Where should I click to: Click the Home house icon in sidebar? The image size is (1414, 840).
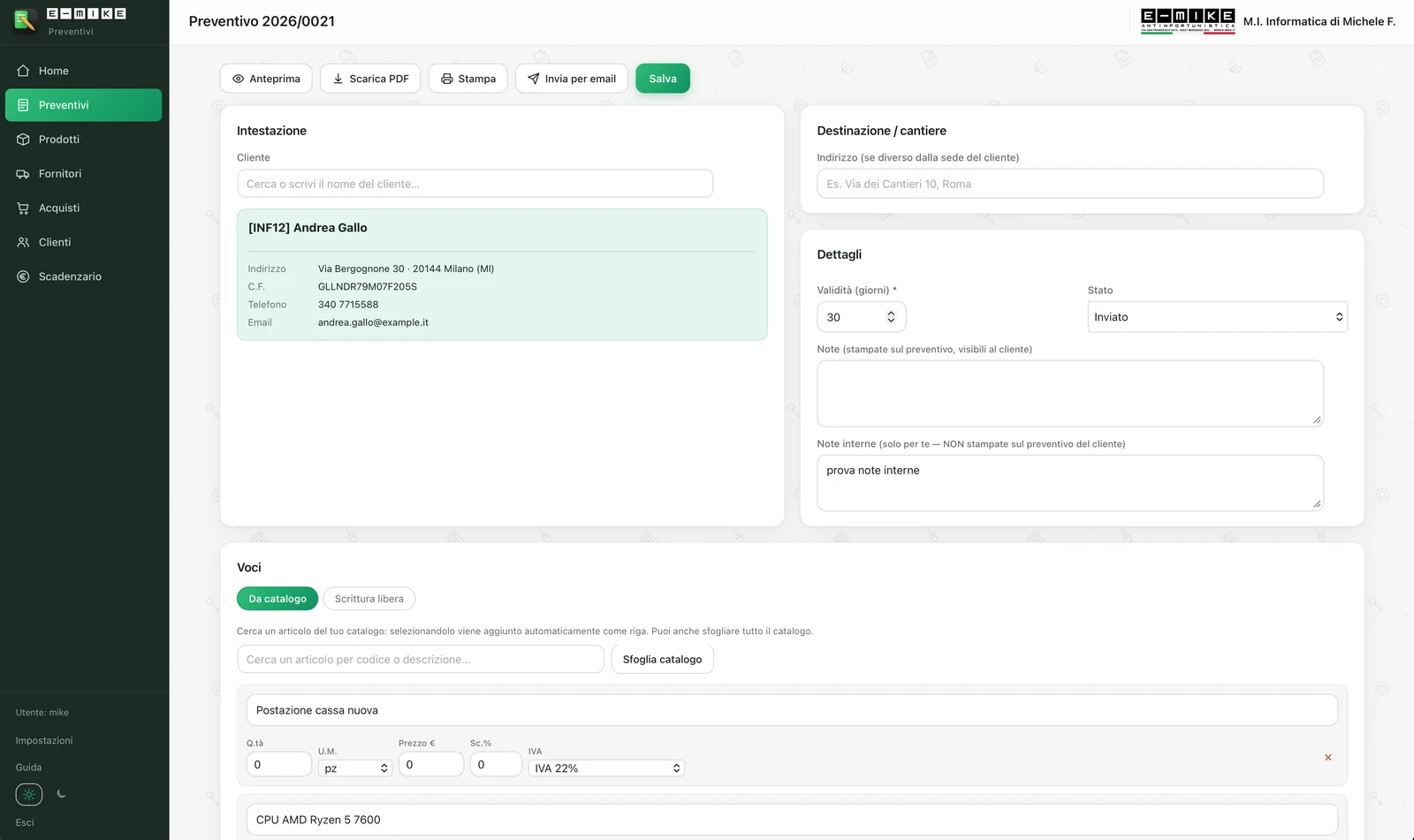click(23, 71)
